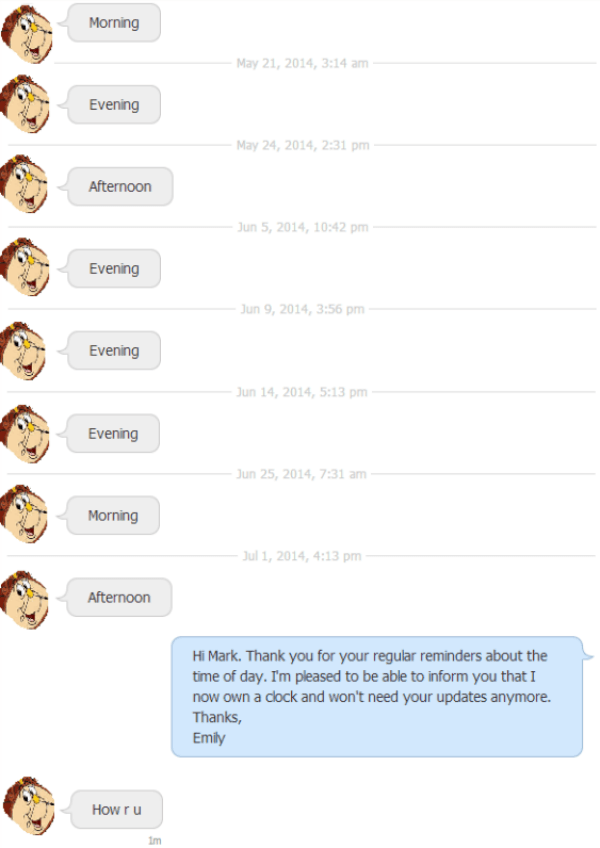Click Emily's blue "Hi Mark" message bubble
This screenshot has height=848, width=600.
pos(376,697)
